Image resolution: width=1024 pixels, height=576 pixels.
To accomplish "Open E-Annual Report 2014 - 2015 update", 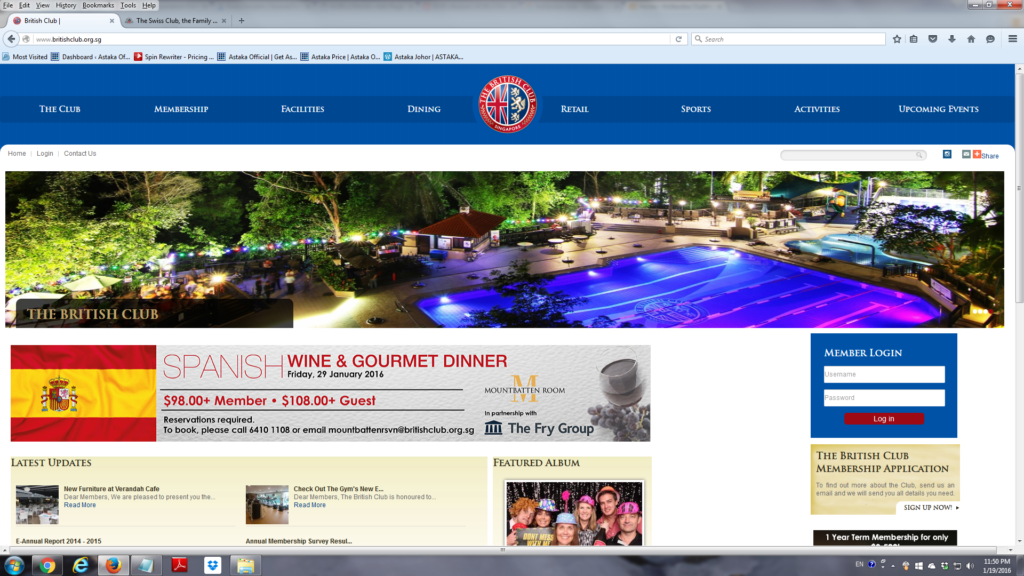I will [x=59, y=541].
